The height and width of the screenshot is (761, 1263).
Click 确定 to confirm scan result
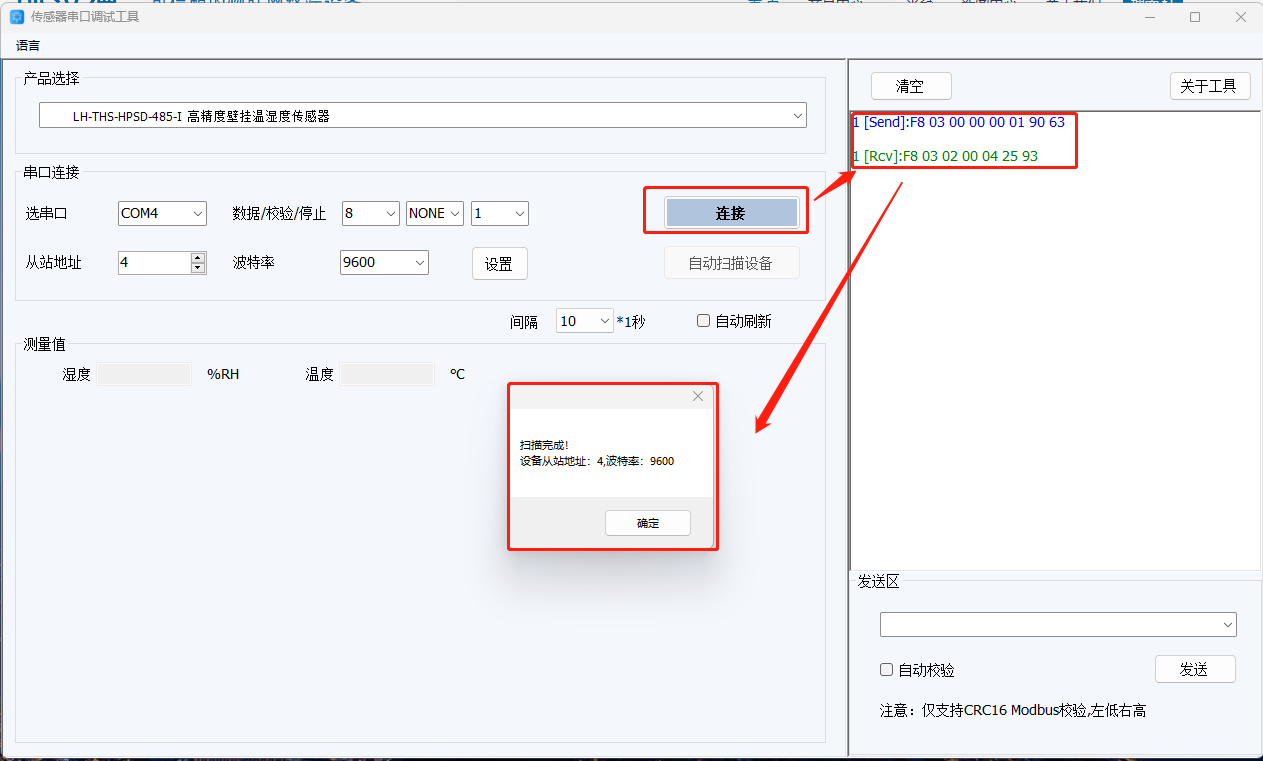point(647,523)
